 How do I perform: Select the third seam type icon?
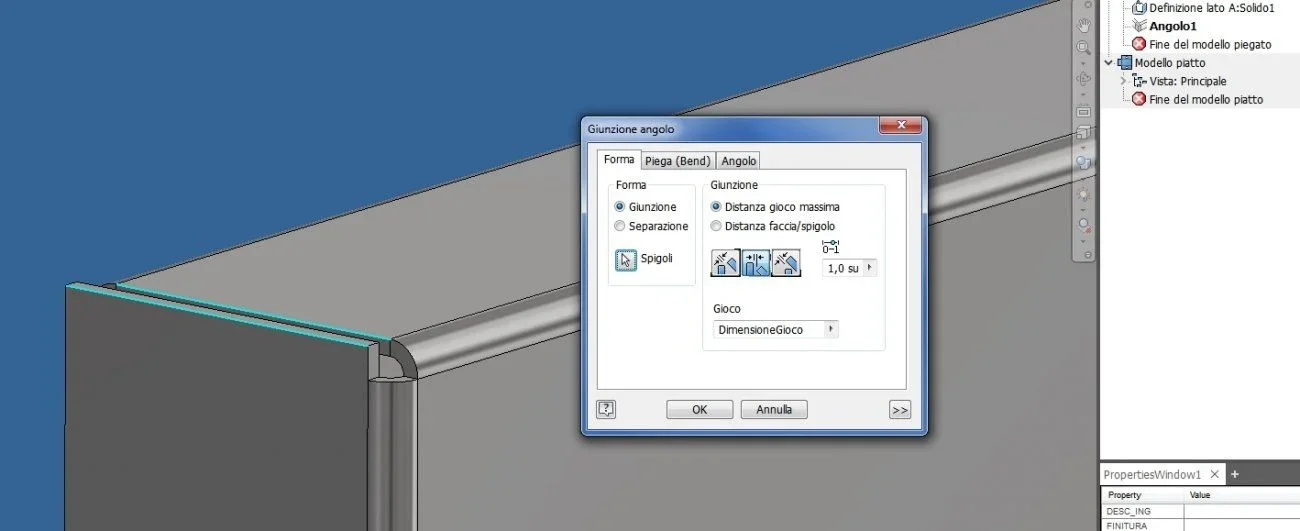786,263
